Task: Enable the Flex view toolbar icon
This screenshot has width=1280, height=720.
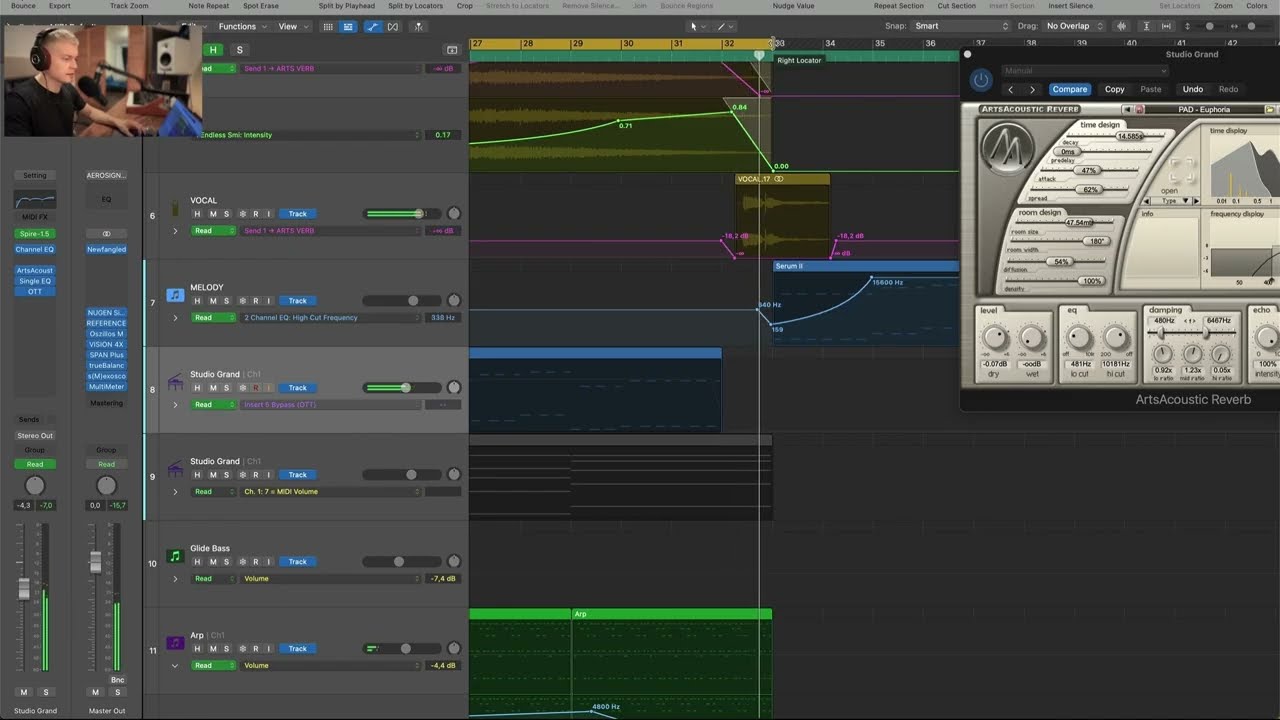Action: pos(392,26)
